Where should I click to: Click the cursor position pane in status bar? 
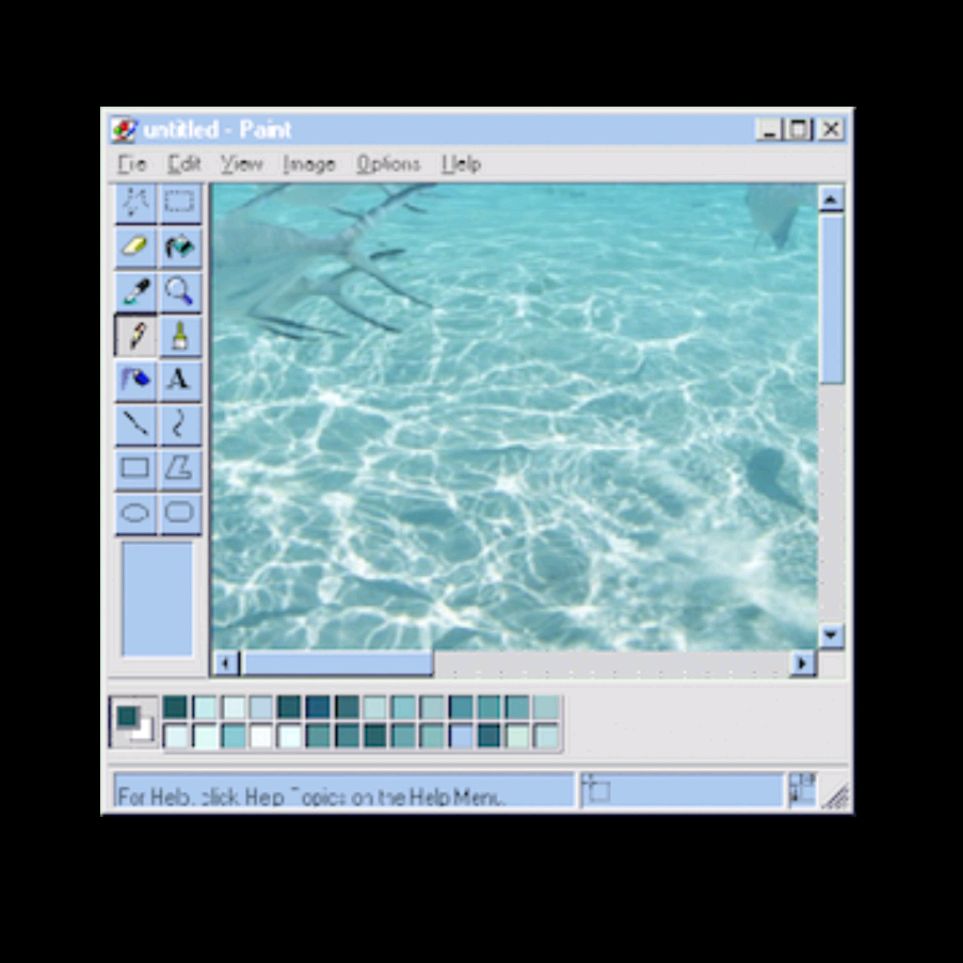681,790
